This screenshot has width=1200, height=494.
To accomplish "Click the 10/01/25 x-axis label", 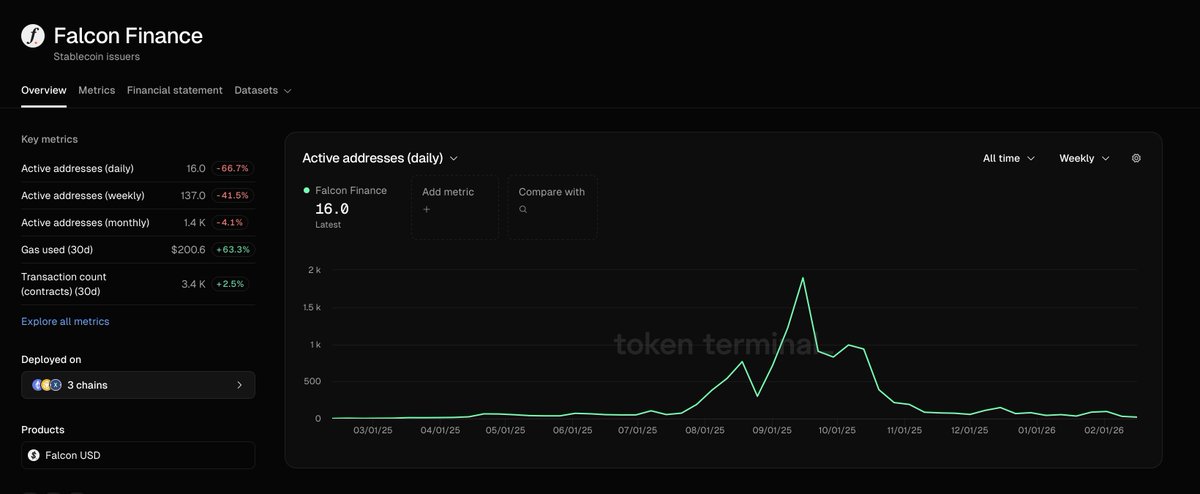I will pos(837,430).
